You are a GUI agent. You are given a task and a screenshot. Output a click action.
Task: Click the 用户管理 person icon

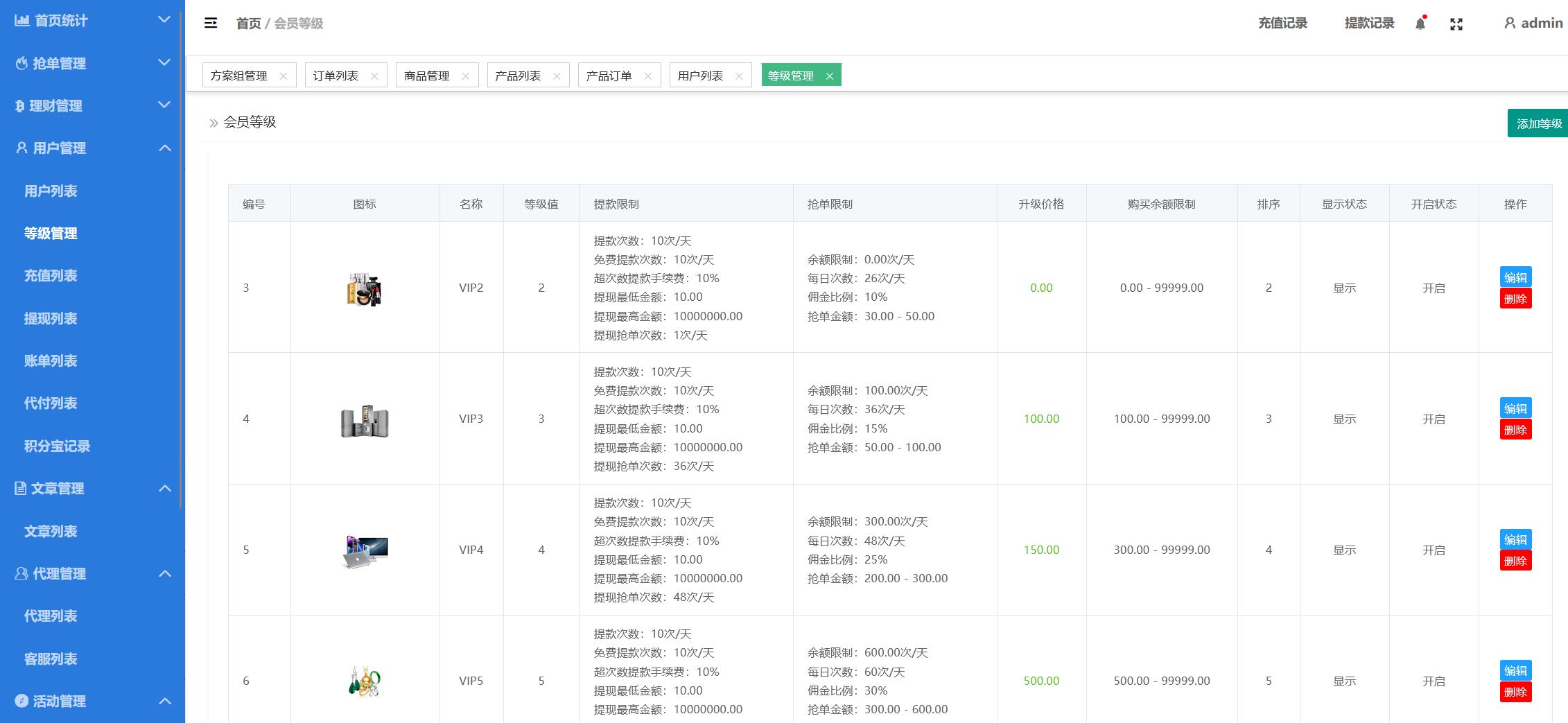pos(22,148)
